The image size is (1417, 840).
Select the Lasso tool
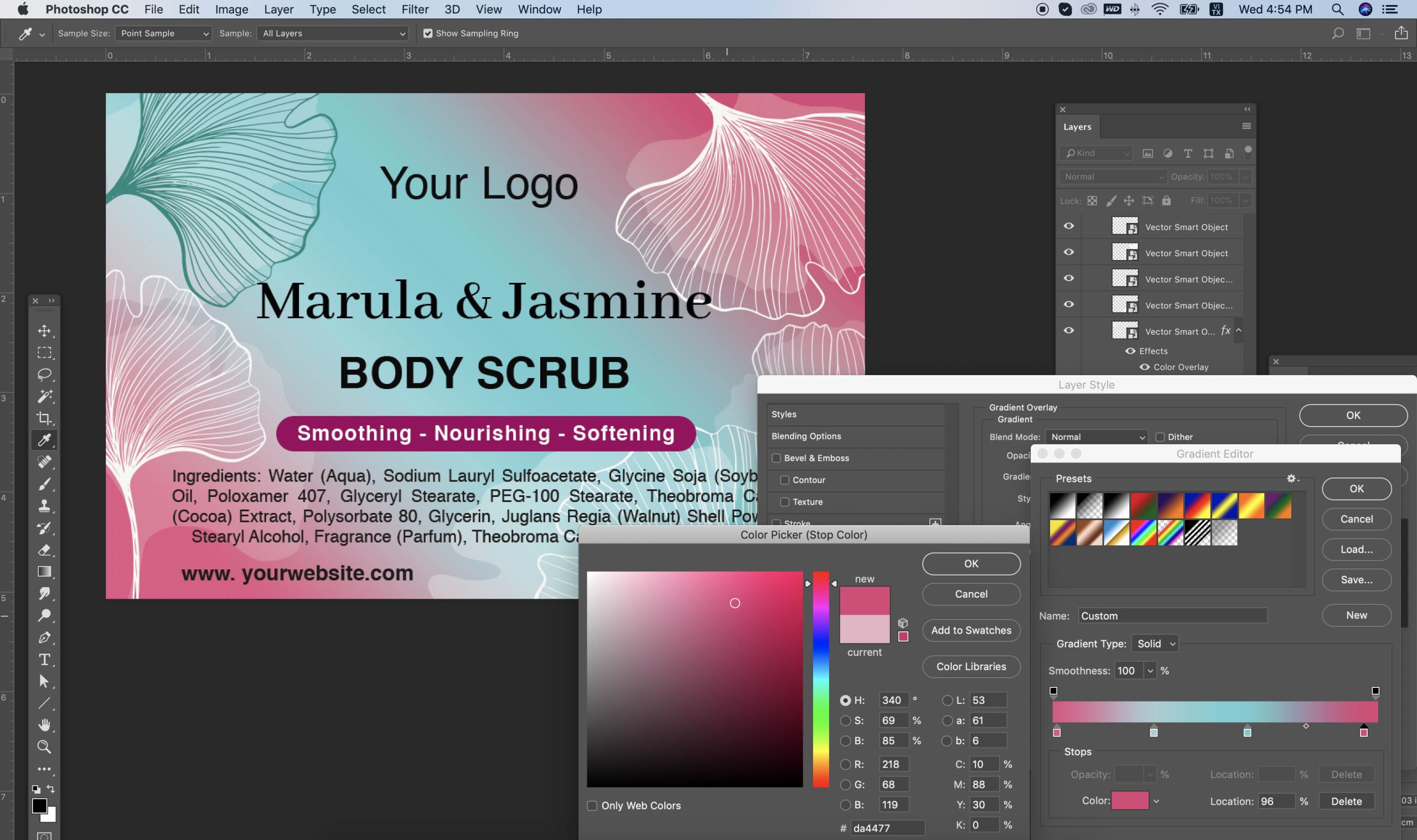(x=44, y=374)
